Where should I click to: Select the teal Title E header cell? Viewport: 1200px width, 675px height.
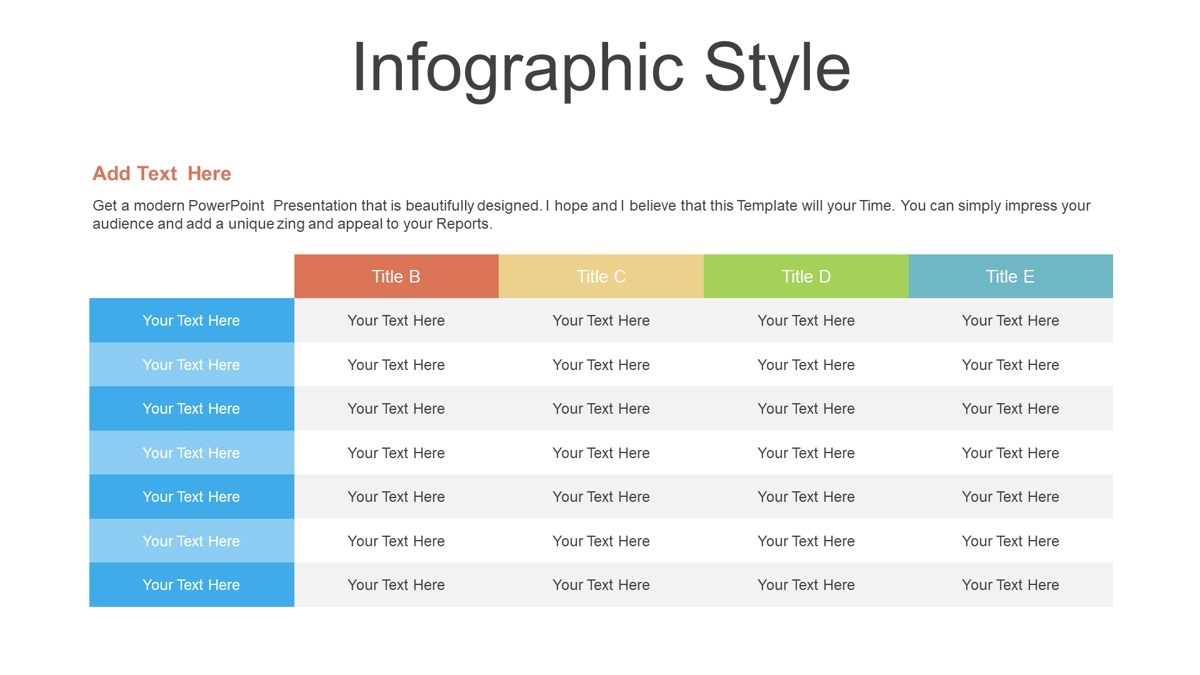1011,276
